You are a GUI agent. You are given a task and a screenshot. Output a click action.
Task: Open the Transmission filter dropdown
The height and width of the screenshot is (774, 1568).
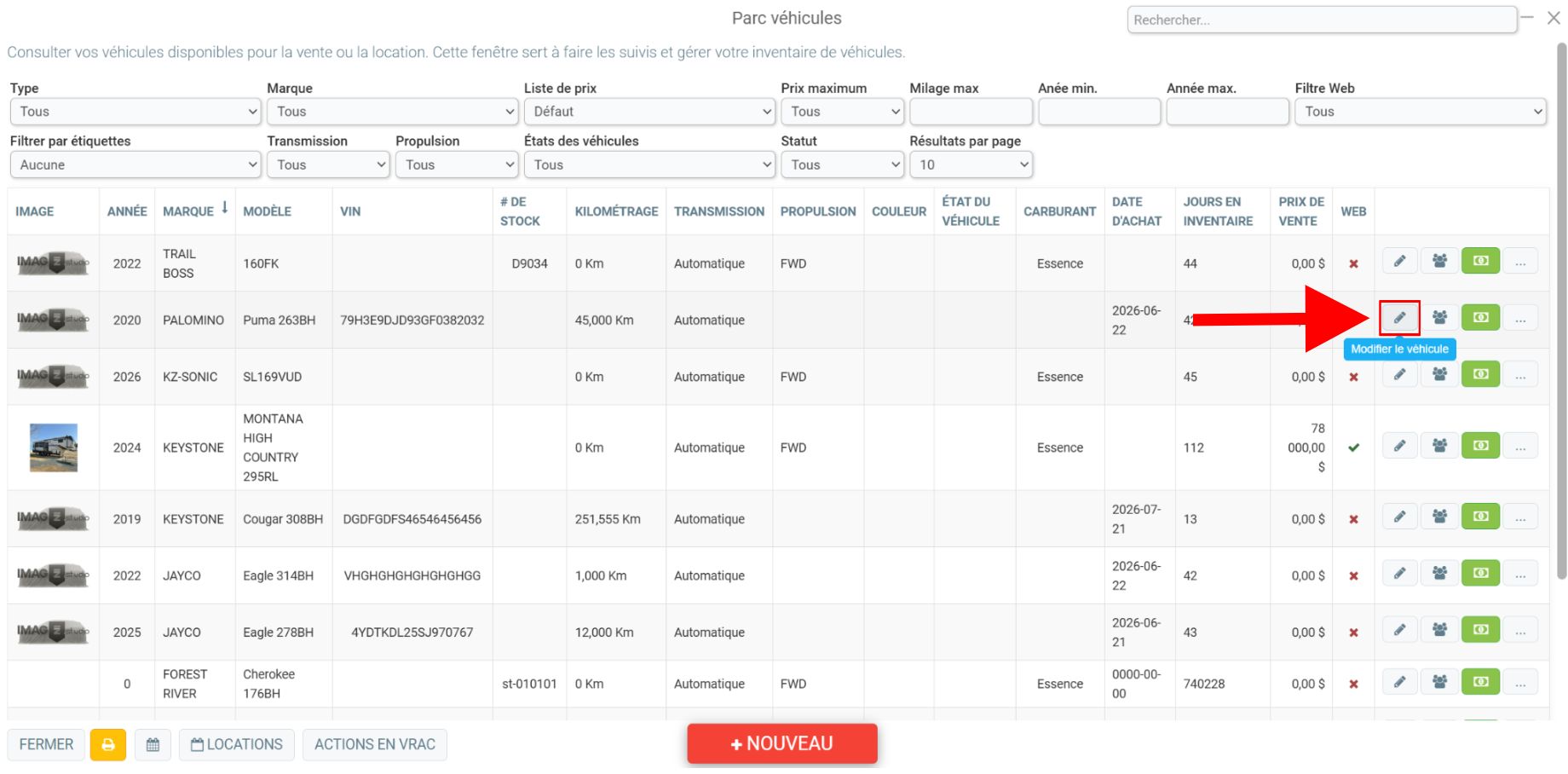[x=328, y=165]
